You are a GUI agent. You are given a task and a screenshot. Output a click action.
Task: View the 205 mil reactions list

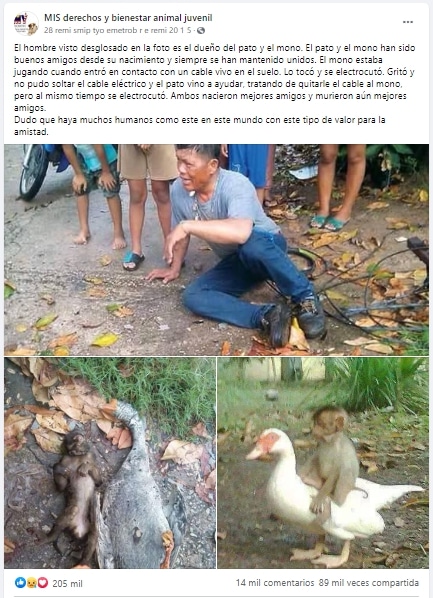67,583
